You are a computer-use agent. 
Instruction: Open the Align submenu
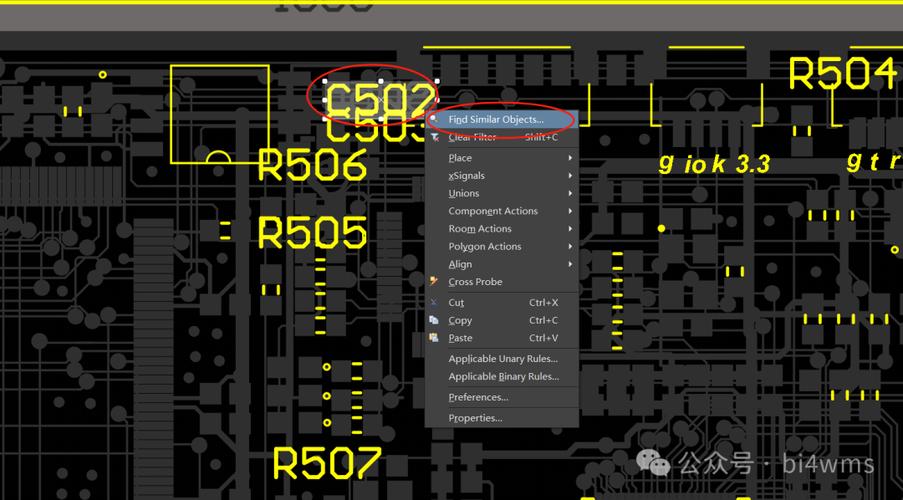pyautogui.click(x=502, y=264)
